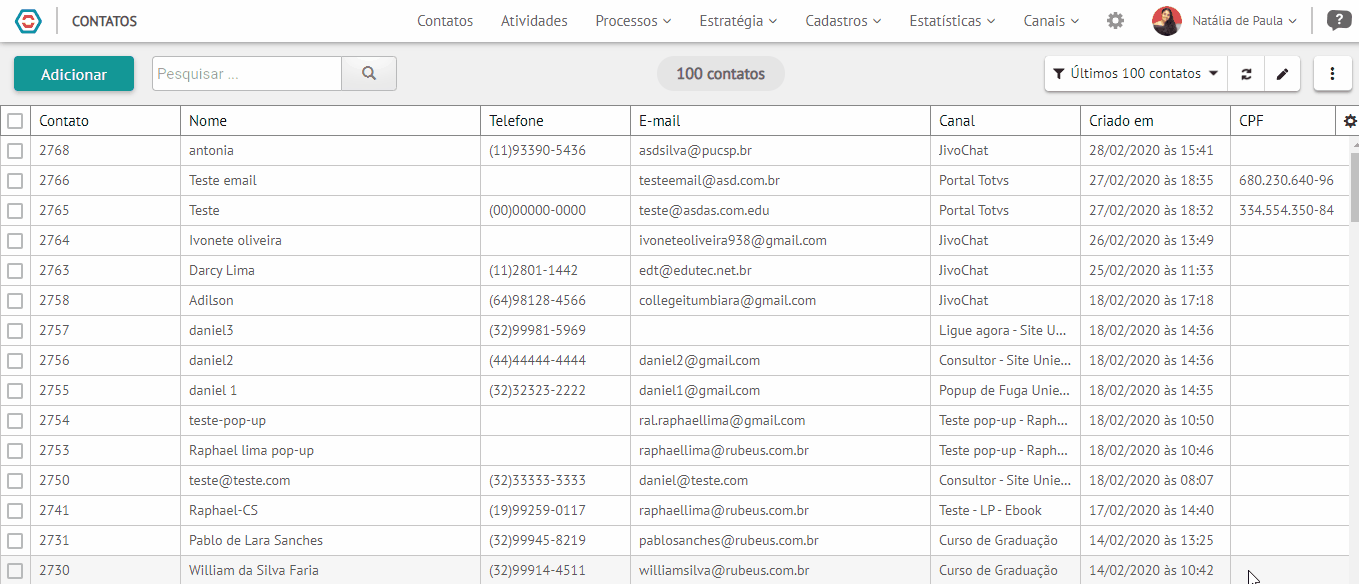
Task: Sort by the Criado em column header
Action: 1156,121
